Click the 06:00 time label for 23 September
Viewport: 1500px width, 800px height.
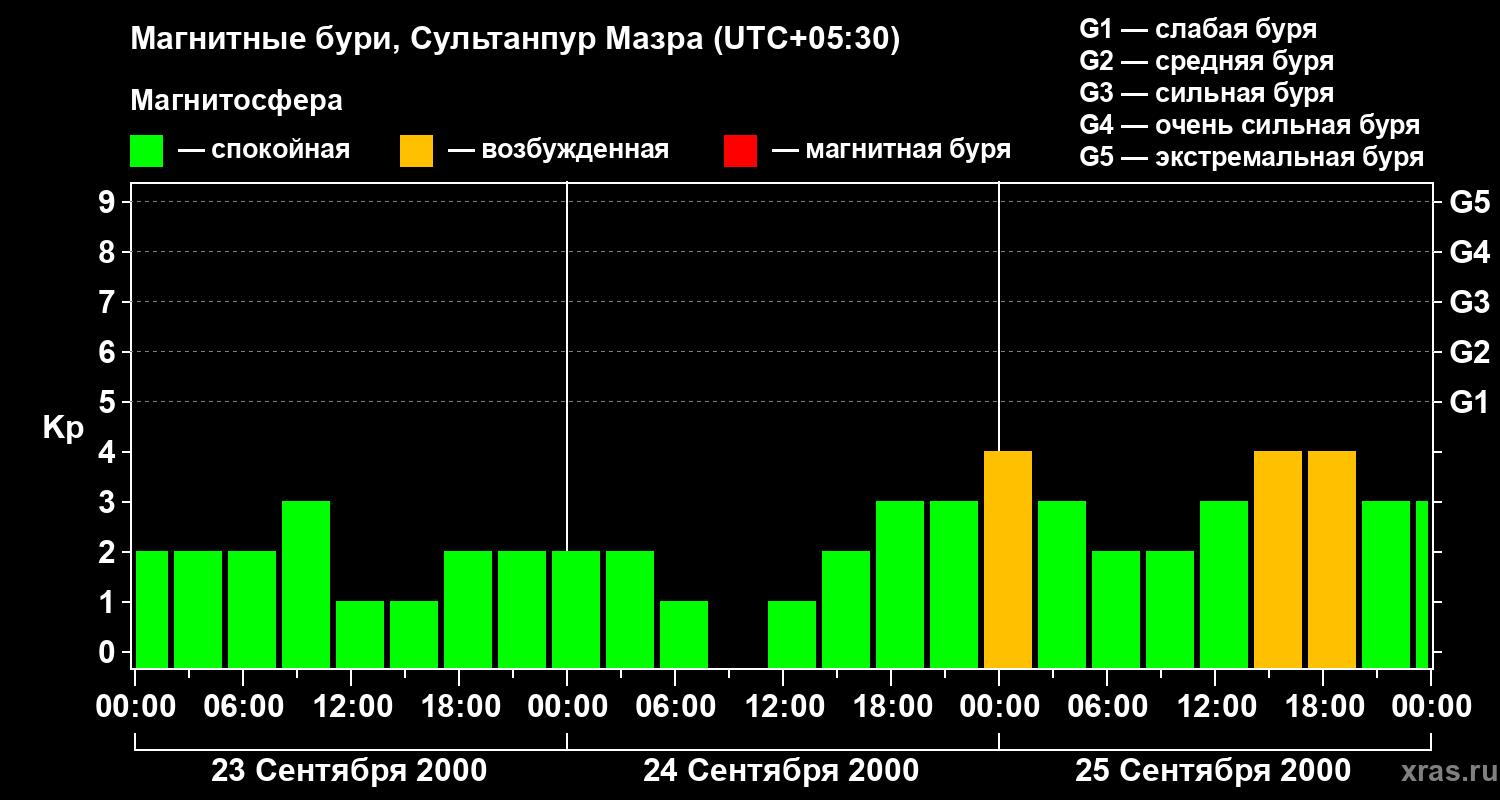[x=243, y=706]
